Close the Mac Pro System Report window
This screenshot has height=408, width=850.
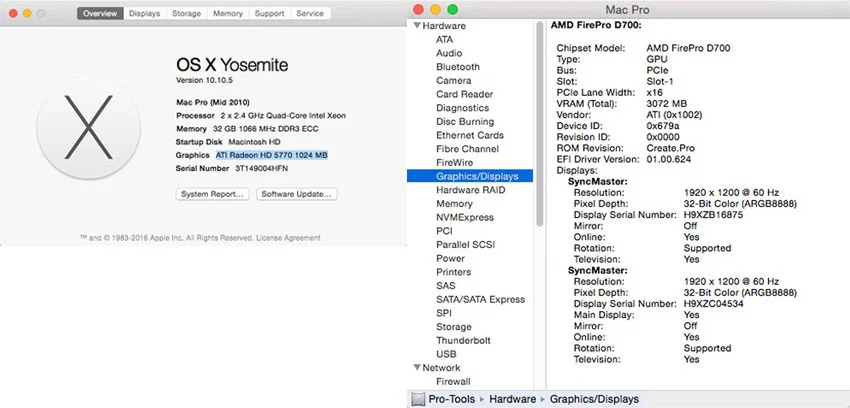[x=418, y=10]
